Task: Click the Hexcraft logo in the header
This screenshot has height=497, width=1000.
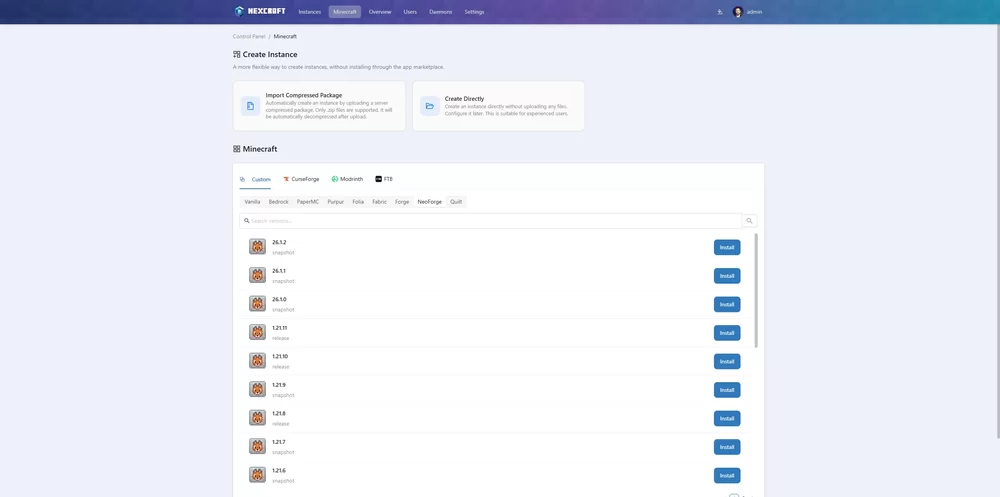Action: pyautogui.click(x=260, y=11)
